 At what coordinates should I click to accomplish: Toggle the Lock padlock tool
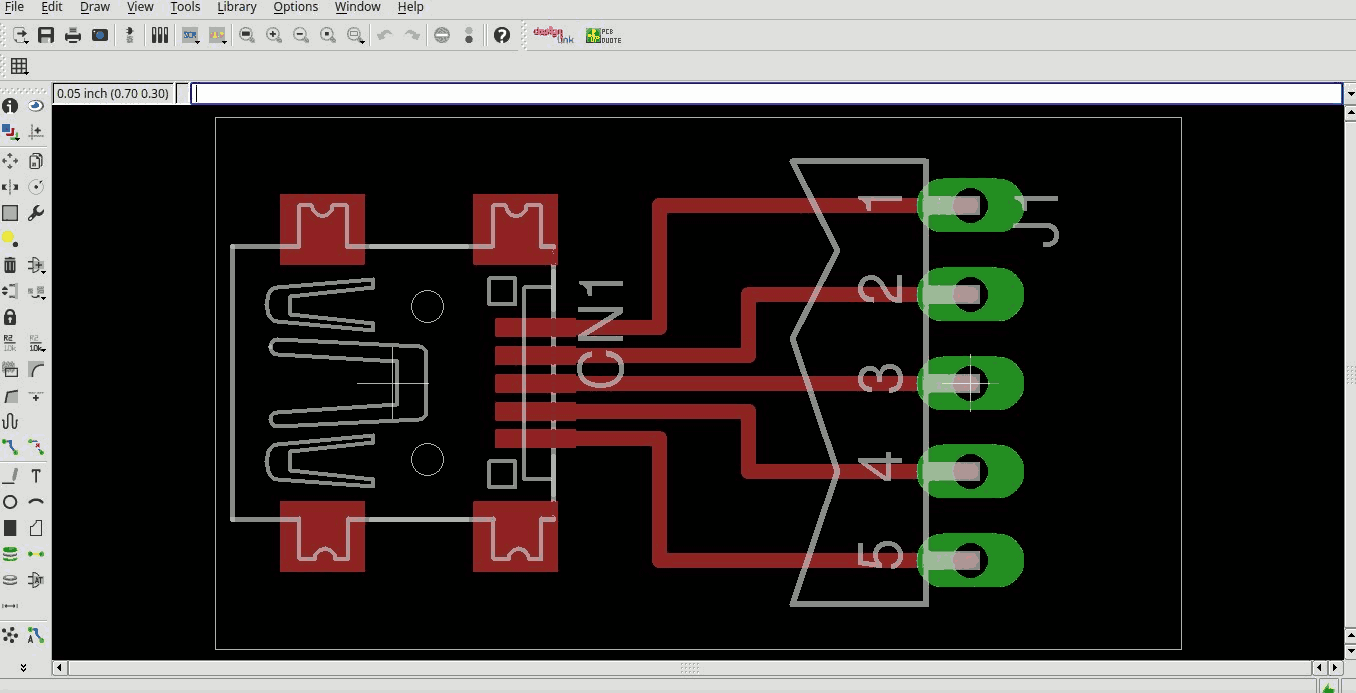coord(10,317)
